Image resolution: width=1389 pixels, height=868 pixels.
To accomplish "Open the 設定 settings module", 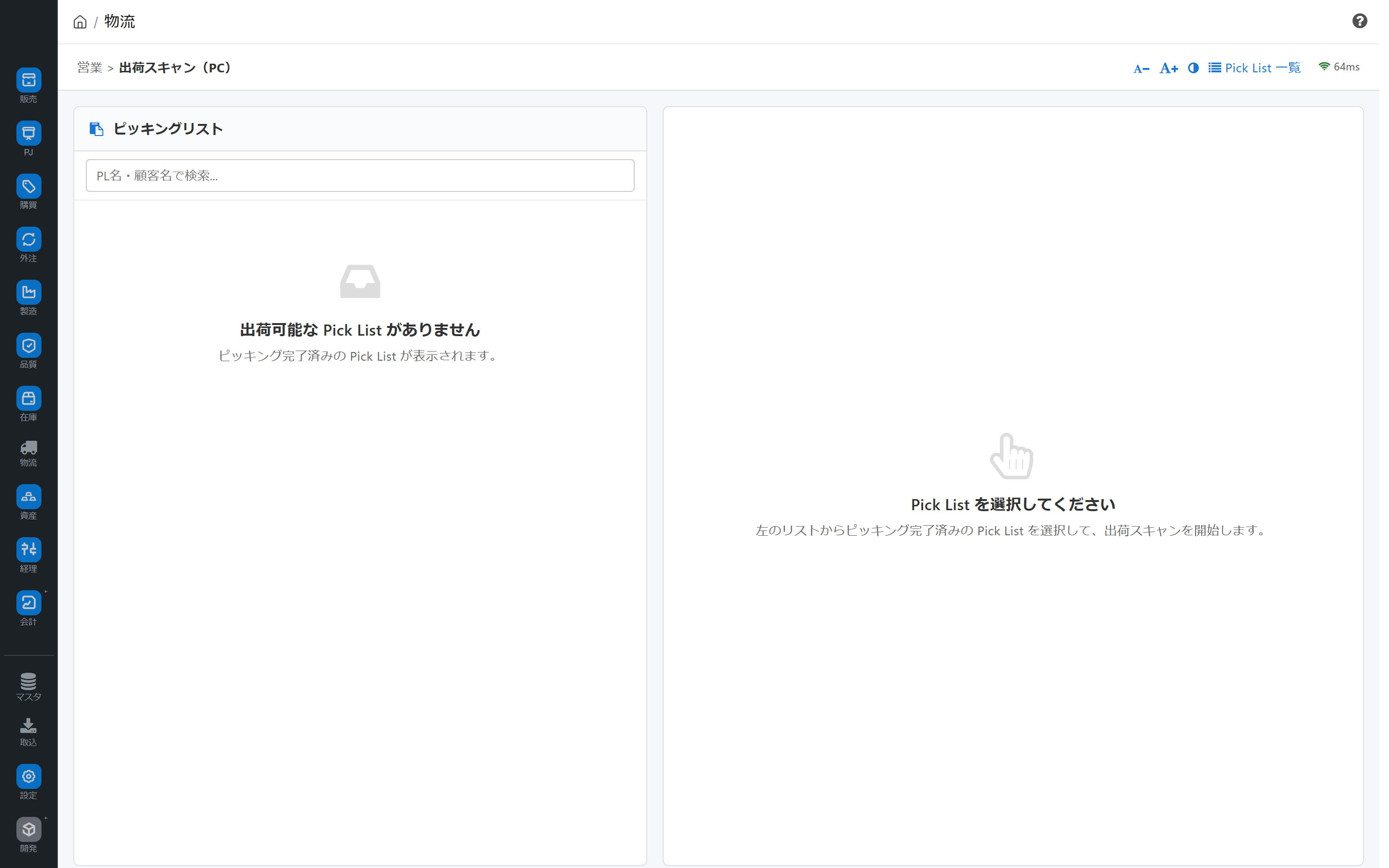I will tap(29, 783).
